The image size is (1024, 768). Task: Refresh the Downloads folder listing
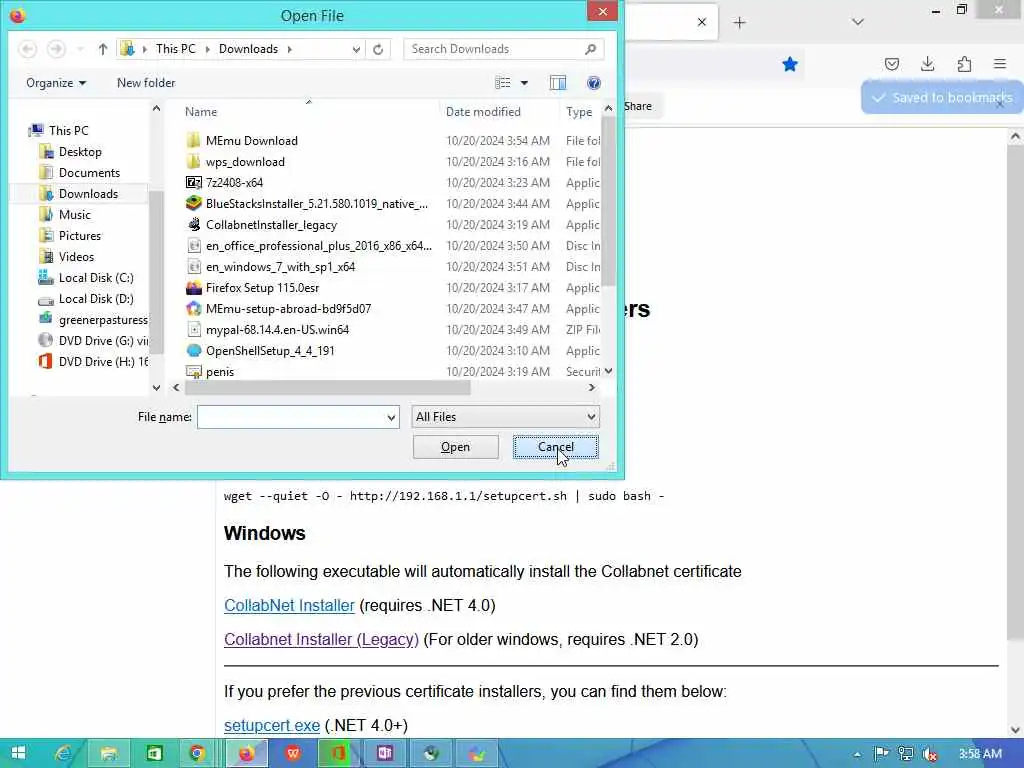[x=378, y=49]
